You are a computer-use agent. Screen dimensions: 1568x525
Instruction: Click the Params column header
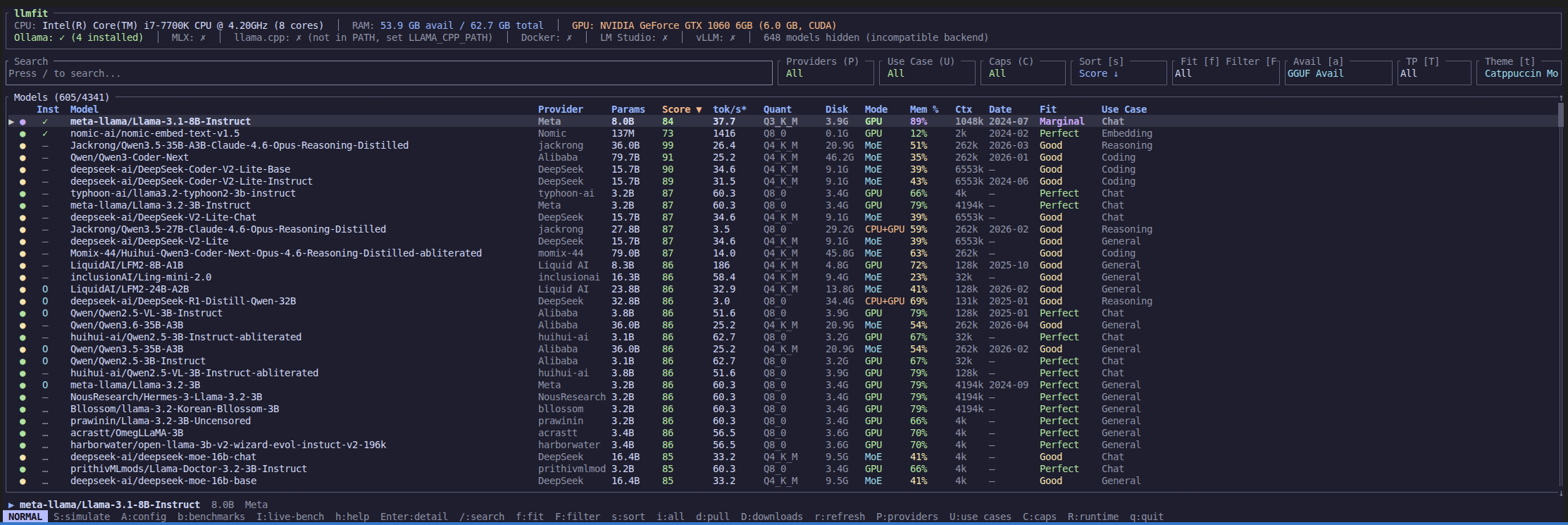coord(628,109)
